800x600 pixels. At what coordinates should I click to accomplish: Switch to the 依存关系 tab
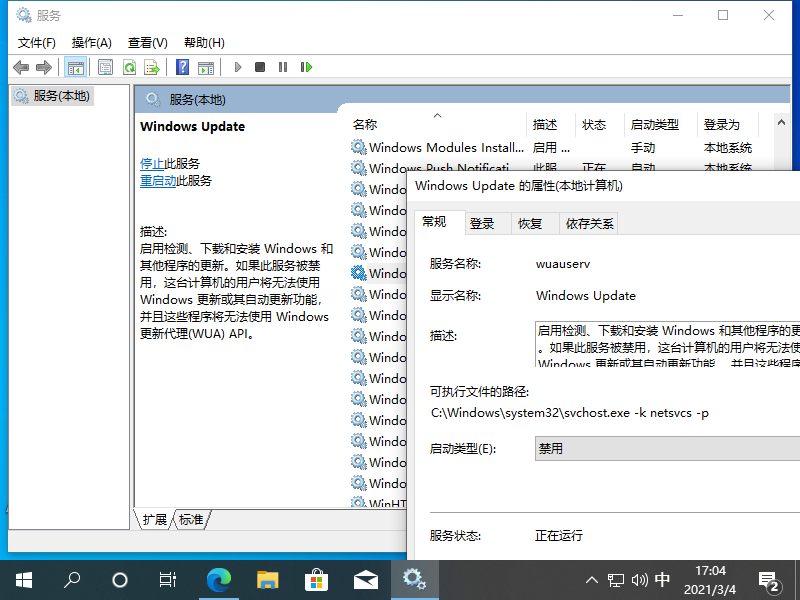point(590,223)
